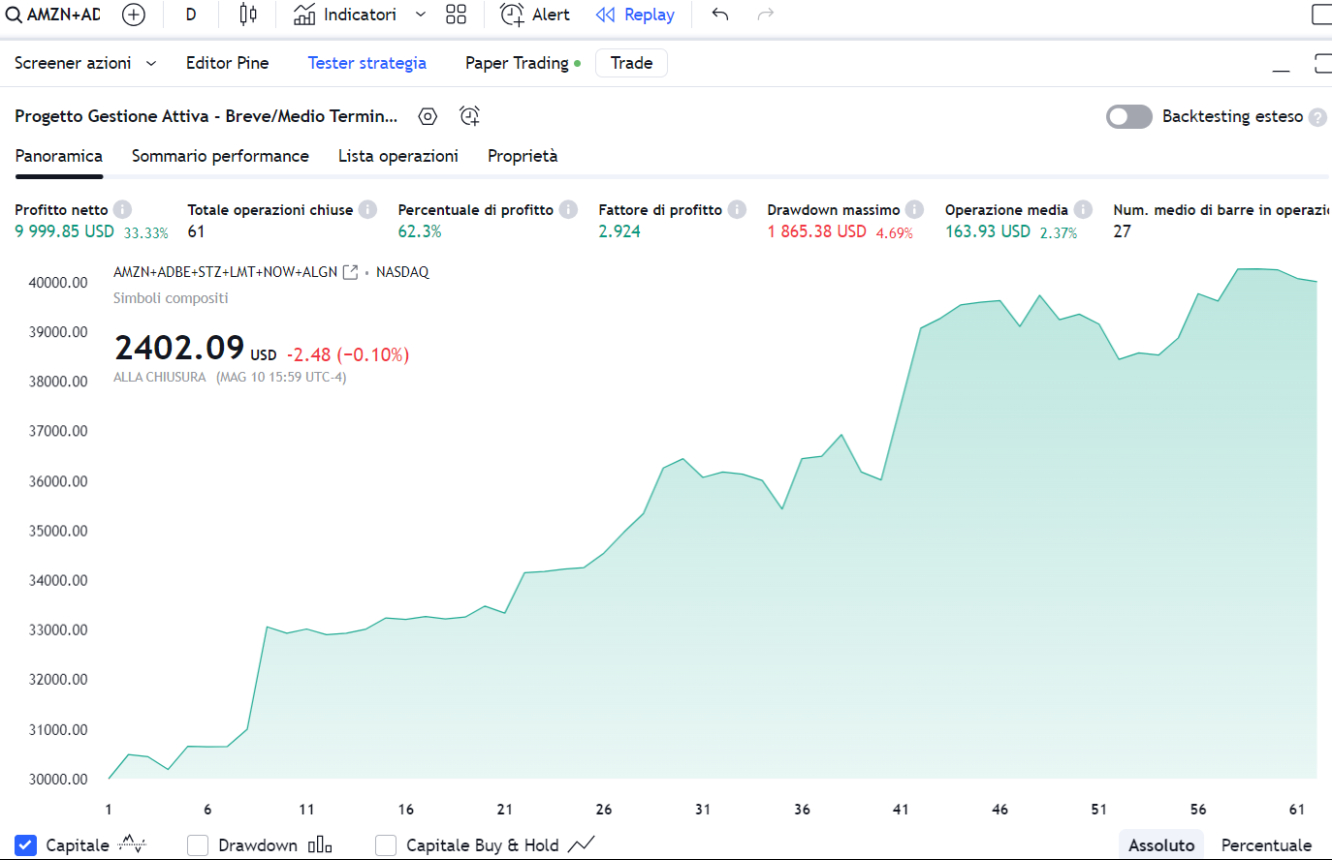Toggle Backtesting esteso switch
1332x860 pixels.
[x=1129, y=117]
